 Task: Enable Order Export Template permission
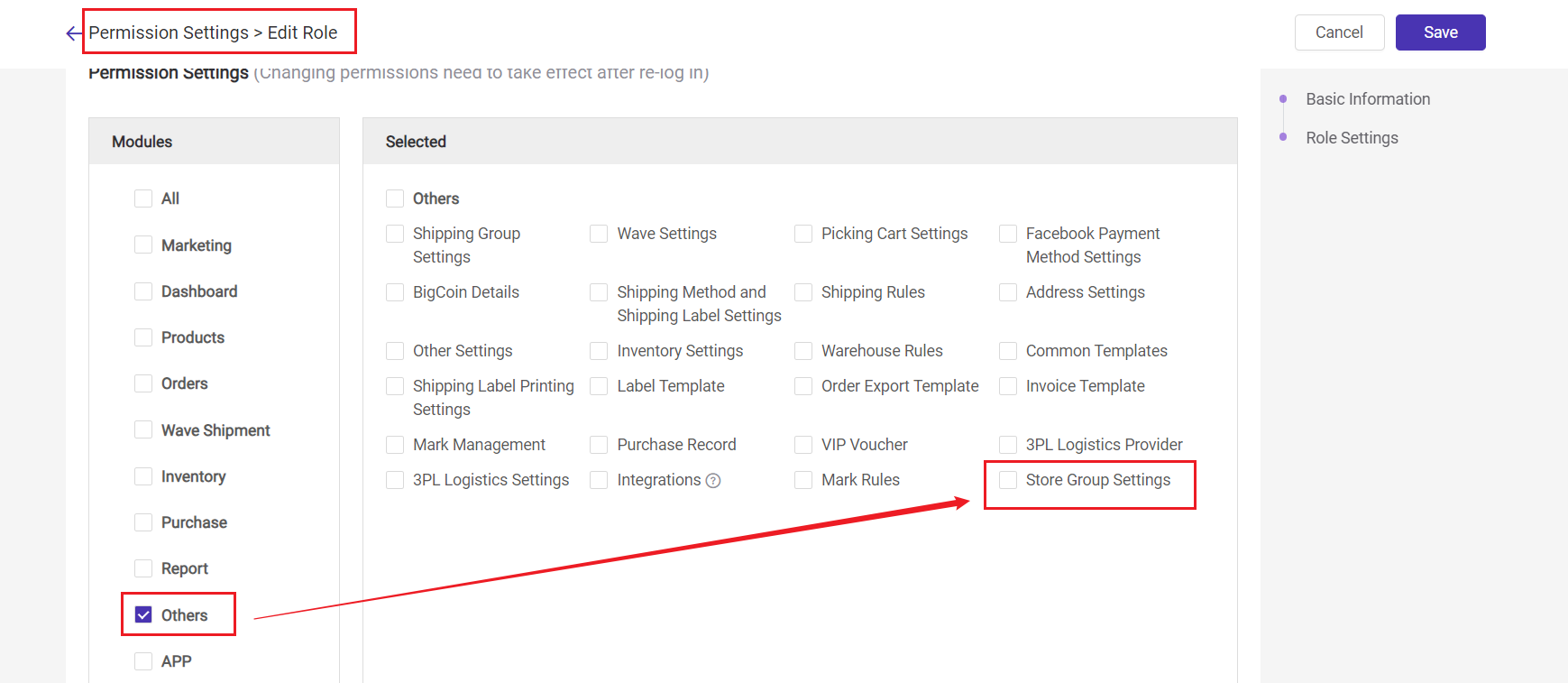pos(803,386)
